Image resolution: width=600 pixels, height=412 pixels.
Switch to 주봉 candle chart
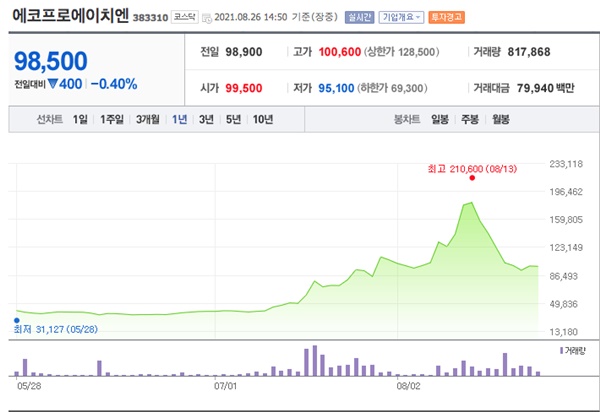pyautogui.click(x=470, y=119)
